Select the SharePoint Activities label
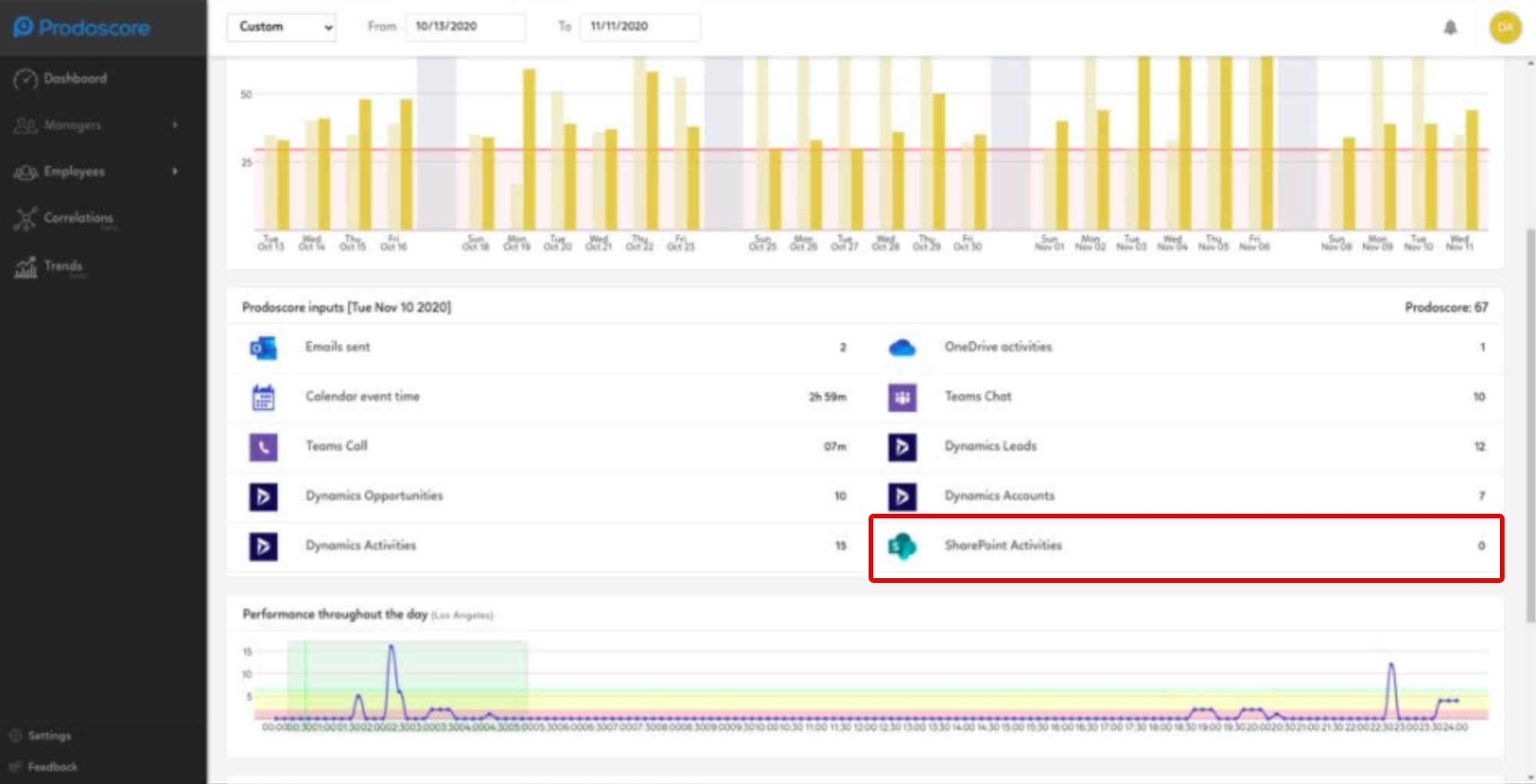 [x=1003, y=545]
